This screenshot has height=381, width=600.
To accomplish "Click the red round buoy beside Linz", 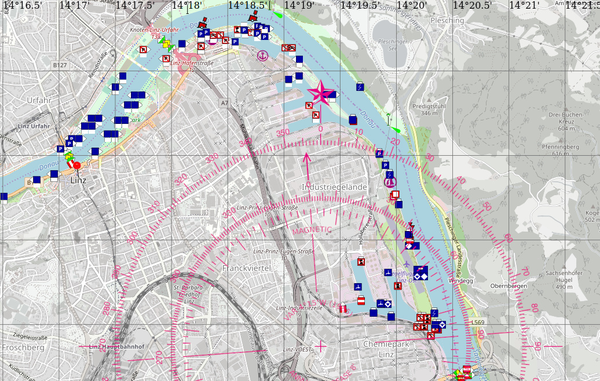I will click(77, 166).
